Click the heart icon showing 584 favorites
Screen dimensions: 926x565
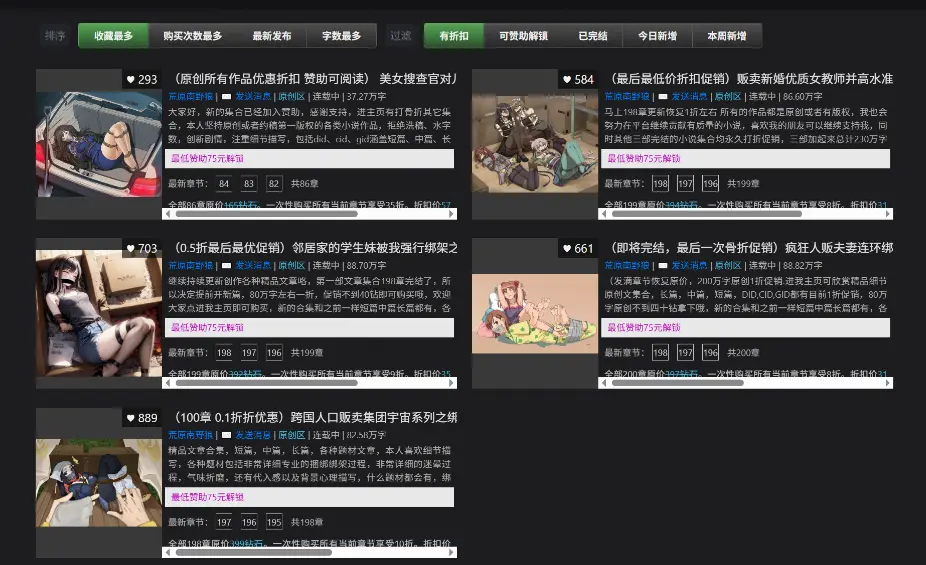pyautogui.click(x=567, y=80)
